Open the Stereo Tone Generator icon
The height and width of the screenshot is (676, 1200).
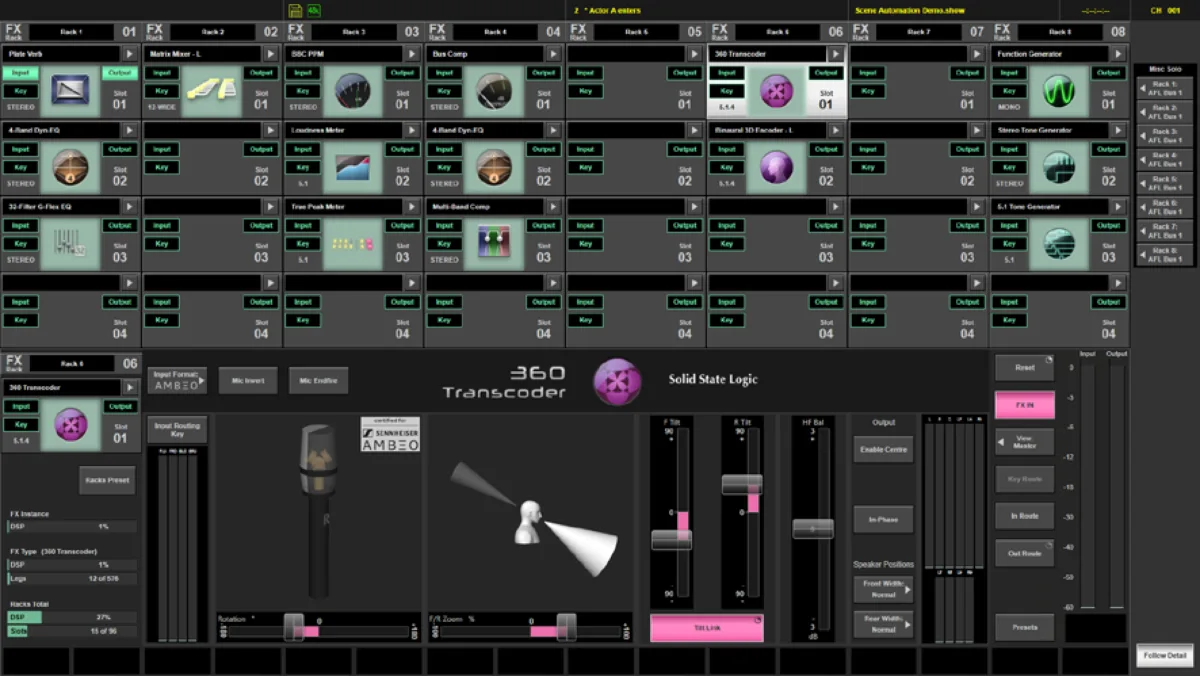pos(1059,167)
